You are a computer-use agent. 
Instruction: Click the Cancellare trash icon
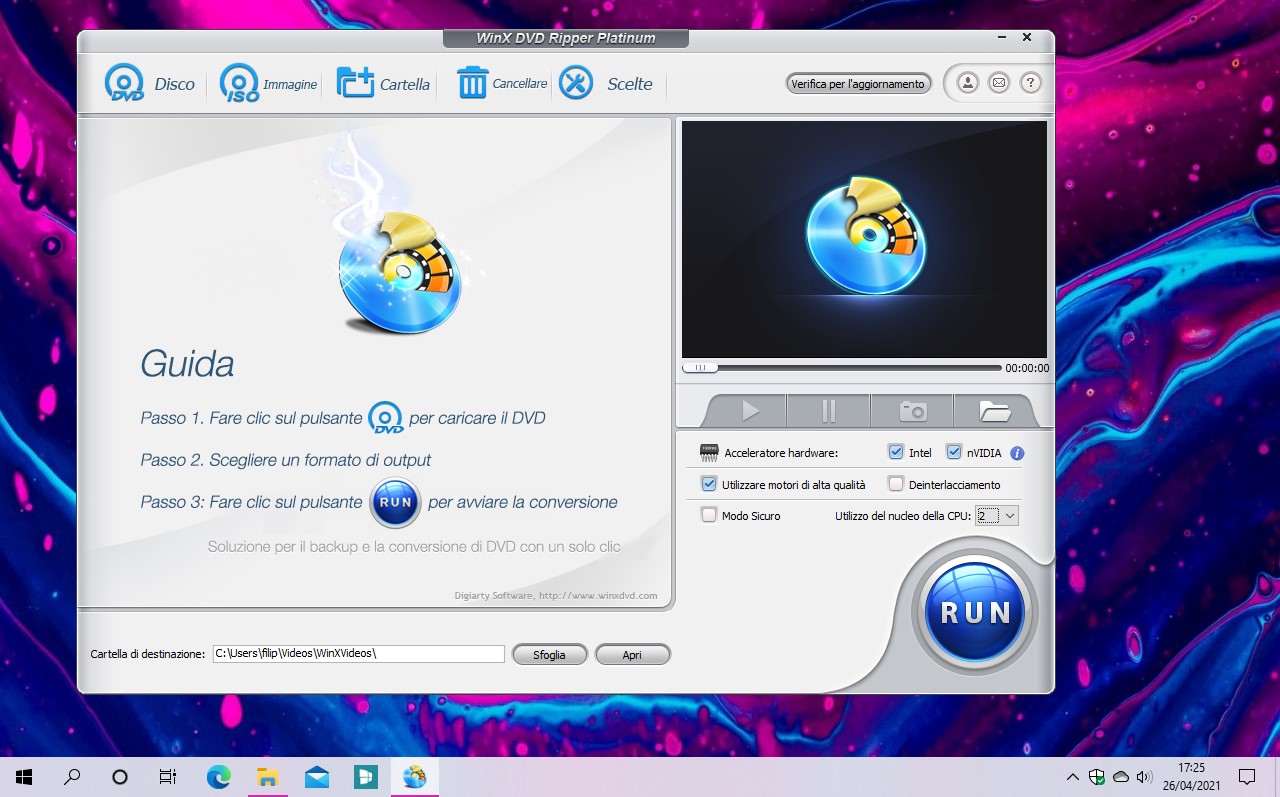(x=472, y=83)
